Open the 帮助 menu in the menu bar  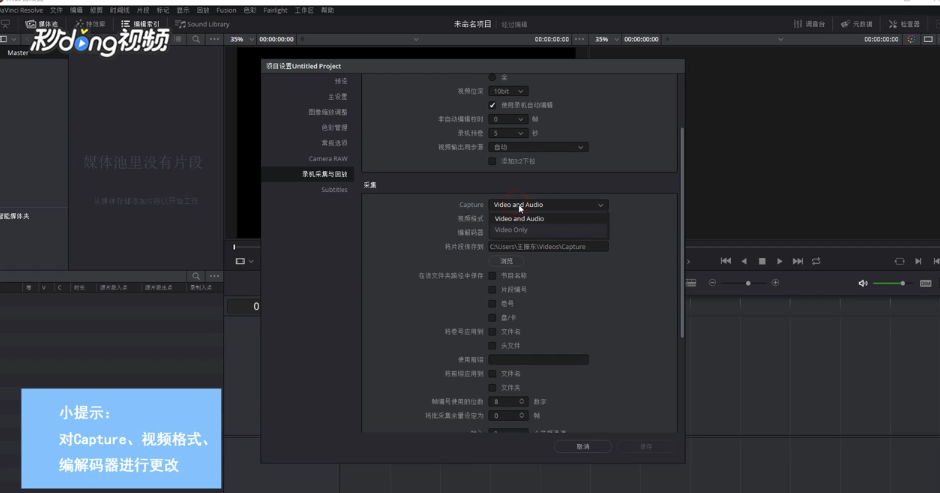point(327,10)
